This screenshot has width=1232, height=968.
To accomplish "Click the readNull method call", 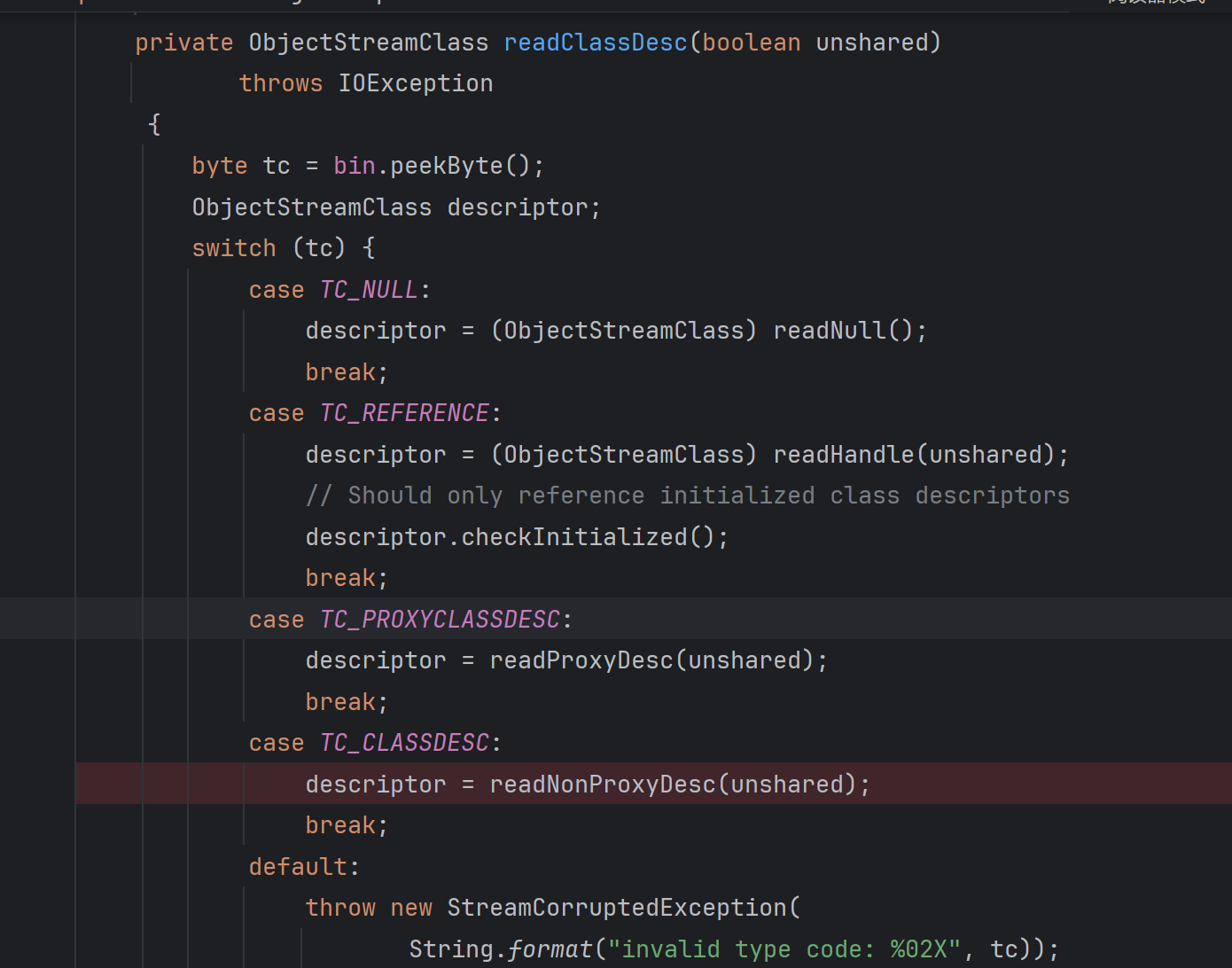I will (x=829, y=331).
